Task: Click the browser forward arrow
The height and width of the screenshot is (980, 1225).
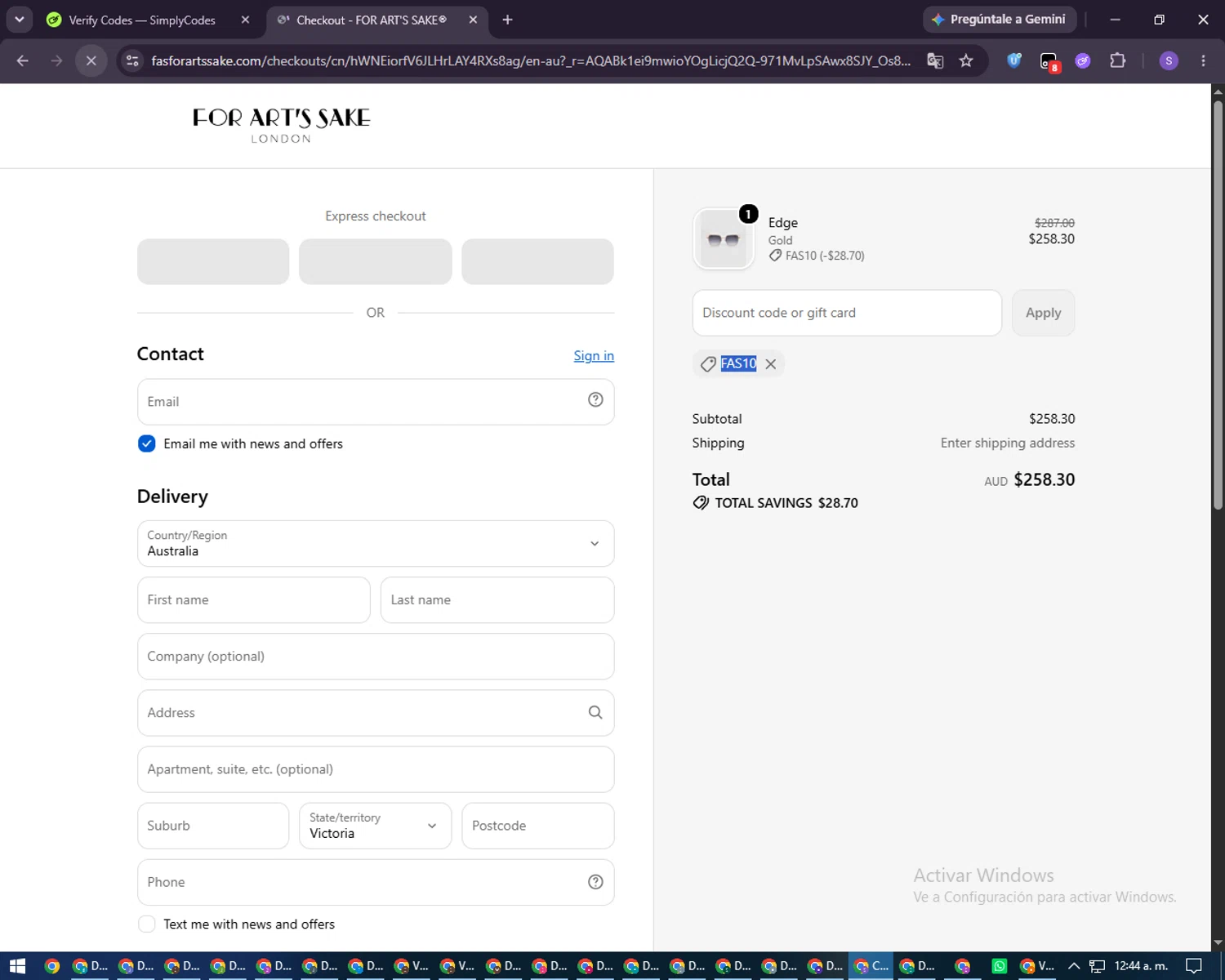Action: pyautogui.click(x=56, y=60)
